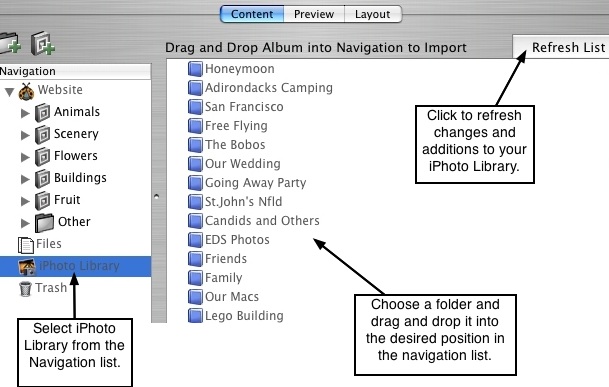This screenshot has width=609, height=387.
Task: Select the San Francisco album
Action: 244,107
